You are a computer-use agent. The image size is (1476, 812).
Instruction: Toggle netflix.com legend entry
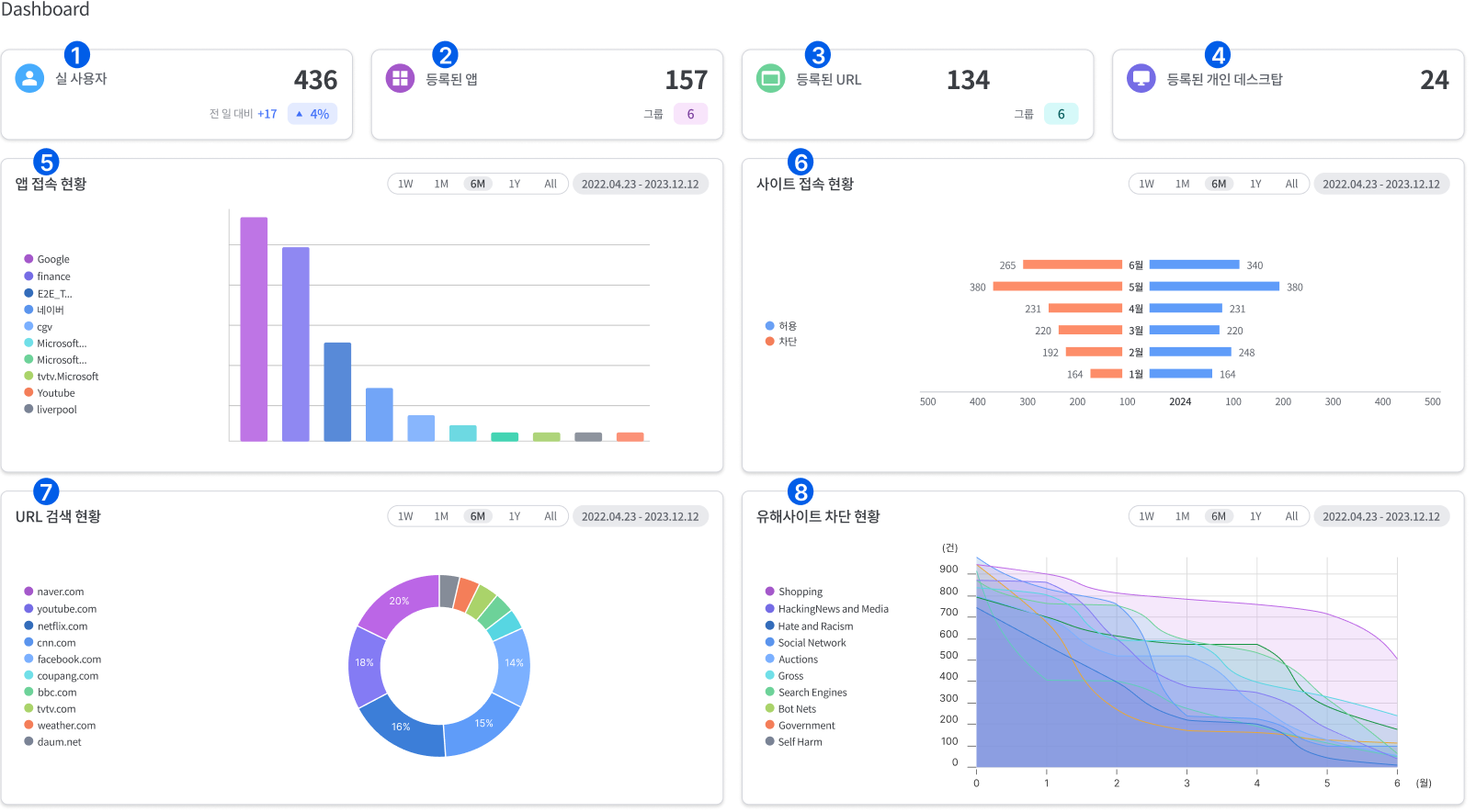pyautogui.click(x=56, y=626)
